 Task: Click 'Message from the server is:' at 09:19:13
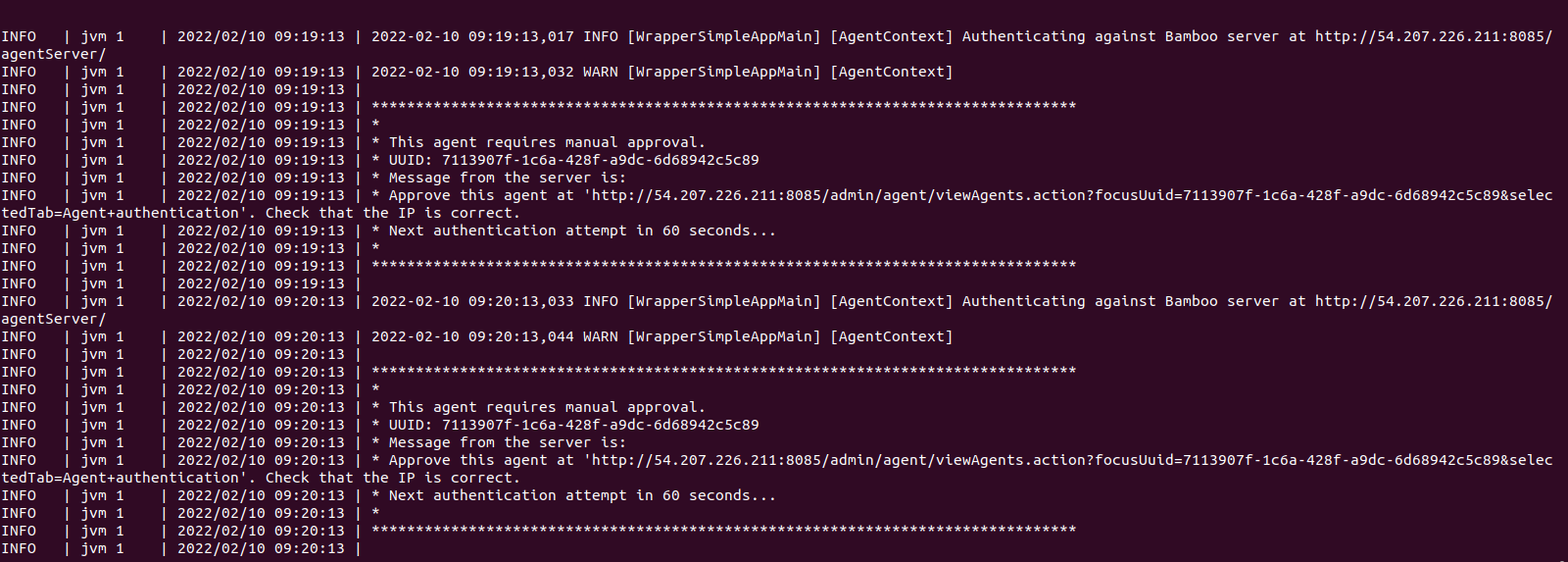point(507,178)
